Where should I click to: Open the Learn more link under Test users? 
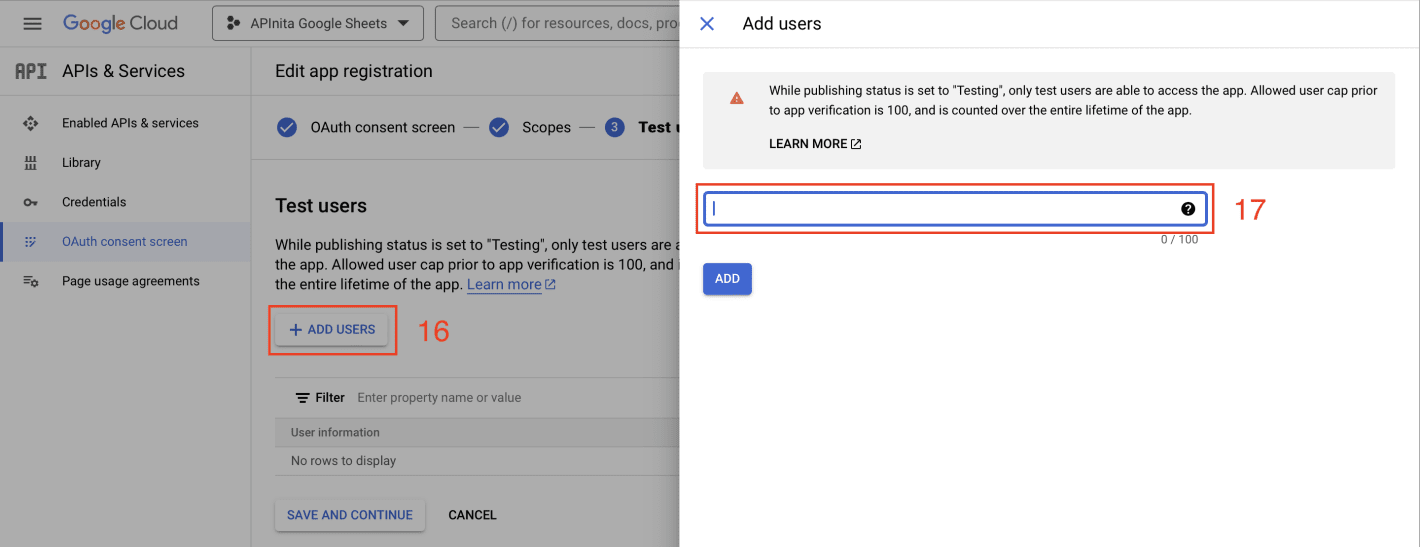pos(511,285)
